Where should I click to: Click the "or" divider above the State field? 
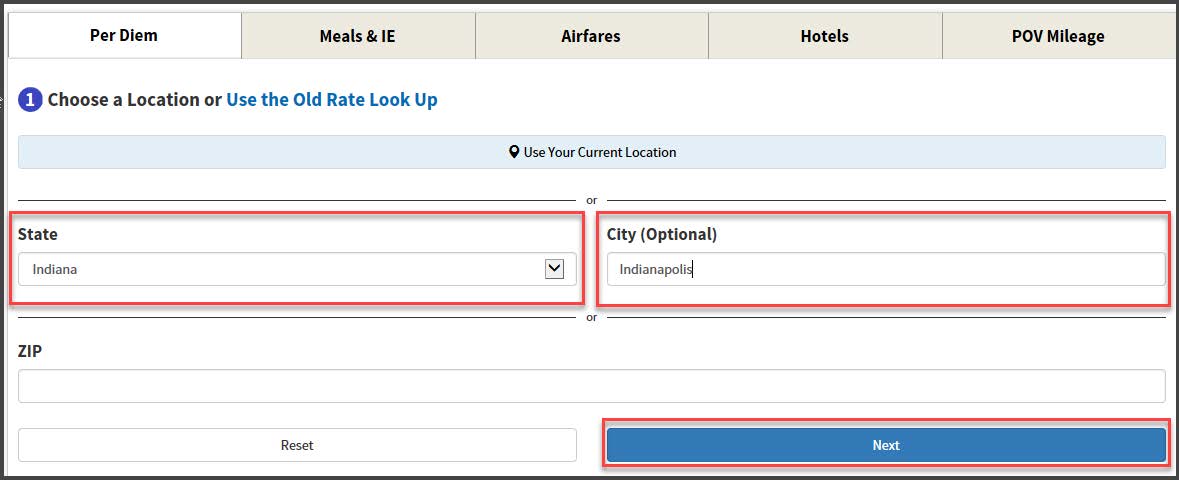tap(591, 200)
